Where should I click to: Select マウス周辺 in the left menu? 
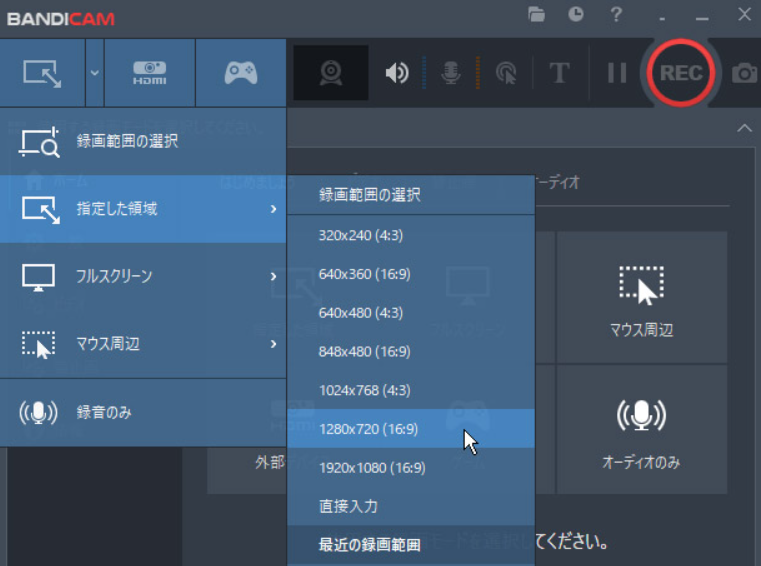coord(143,344)
